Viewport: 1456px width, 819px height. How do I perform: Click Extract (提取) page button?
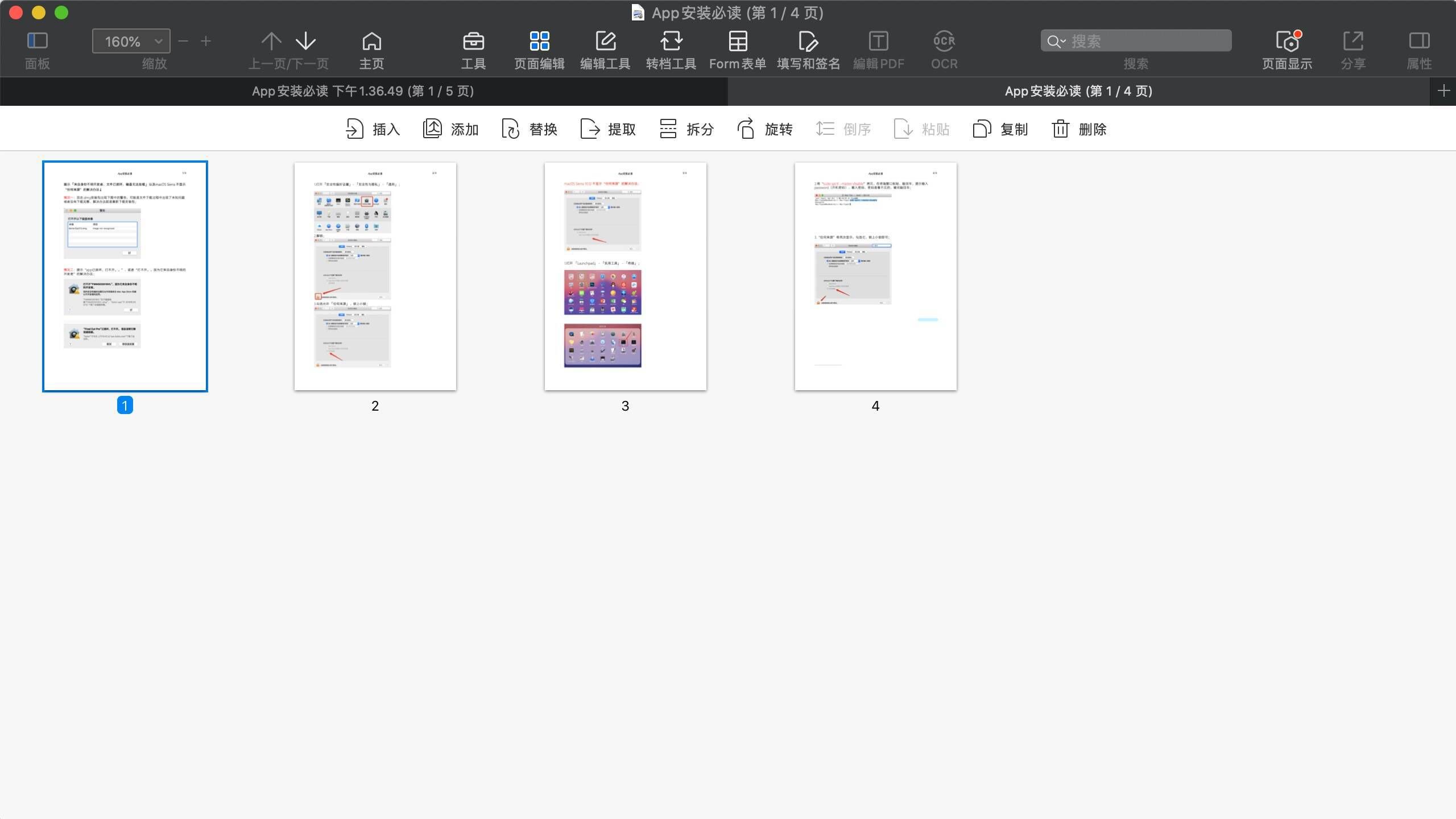(x=608, y=129)
